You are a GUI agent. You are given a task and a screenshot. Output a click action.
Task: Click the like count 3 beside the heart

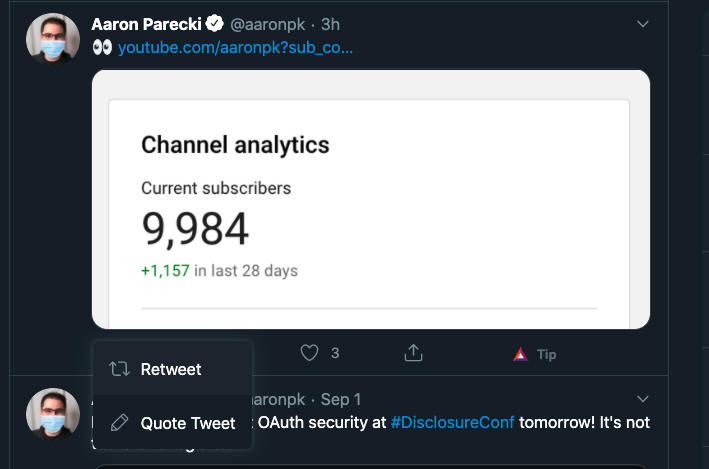335,353
